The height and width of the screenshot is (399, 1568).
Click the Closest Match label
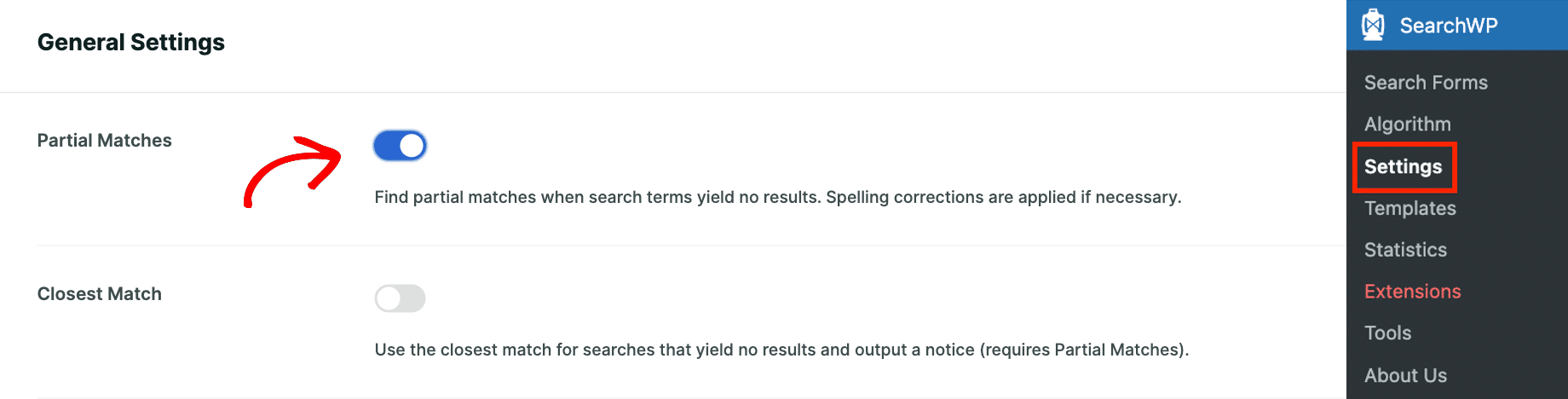pos(99,294)
